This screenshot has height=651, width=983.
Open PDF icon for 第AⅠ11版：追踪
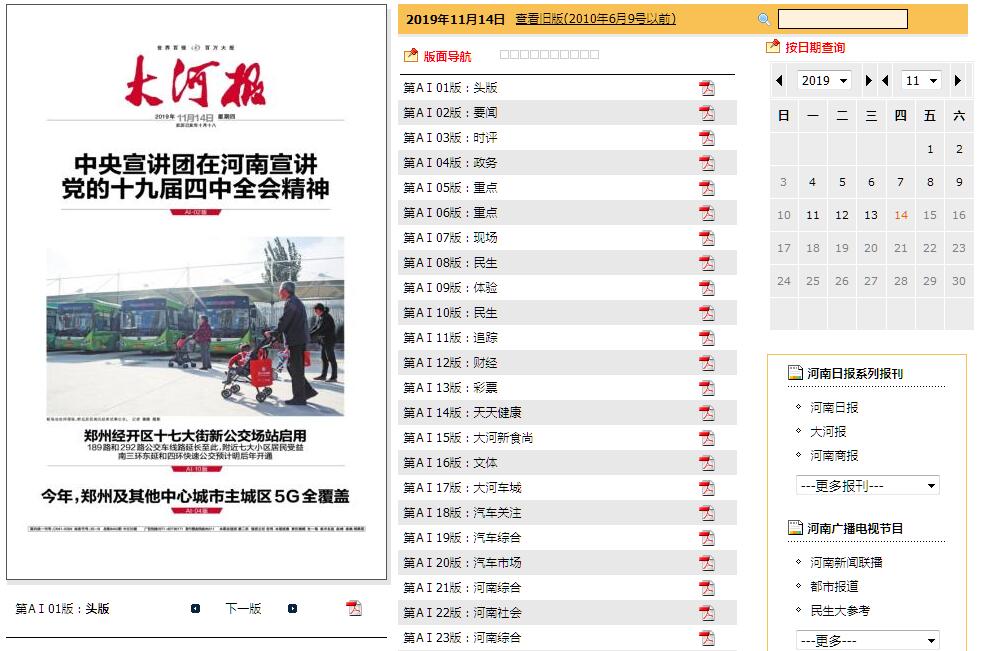point(707,338)
